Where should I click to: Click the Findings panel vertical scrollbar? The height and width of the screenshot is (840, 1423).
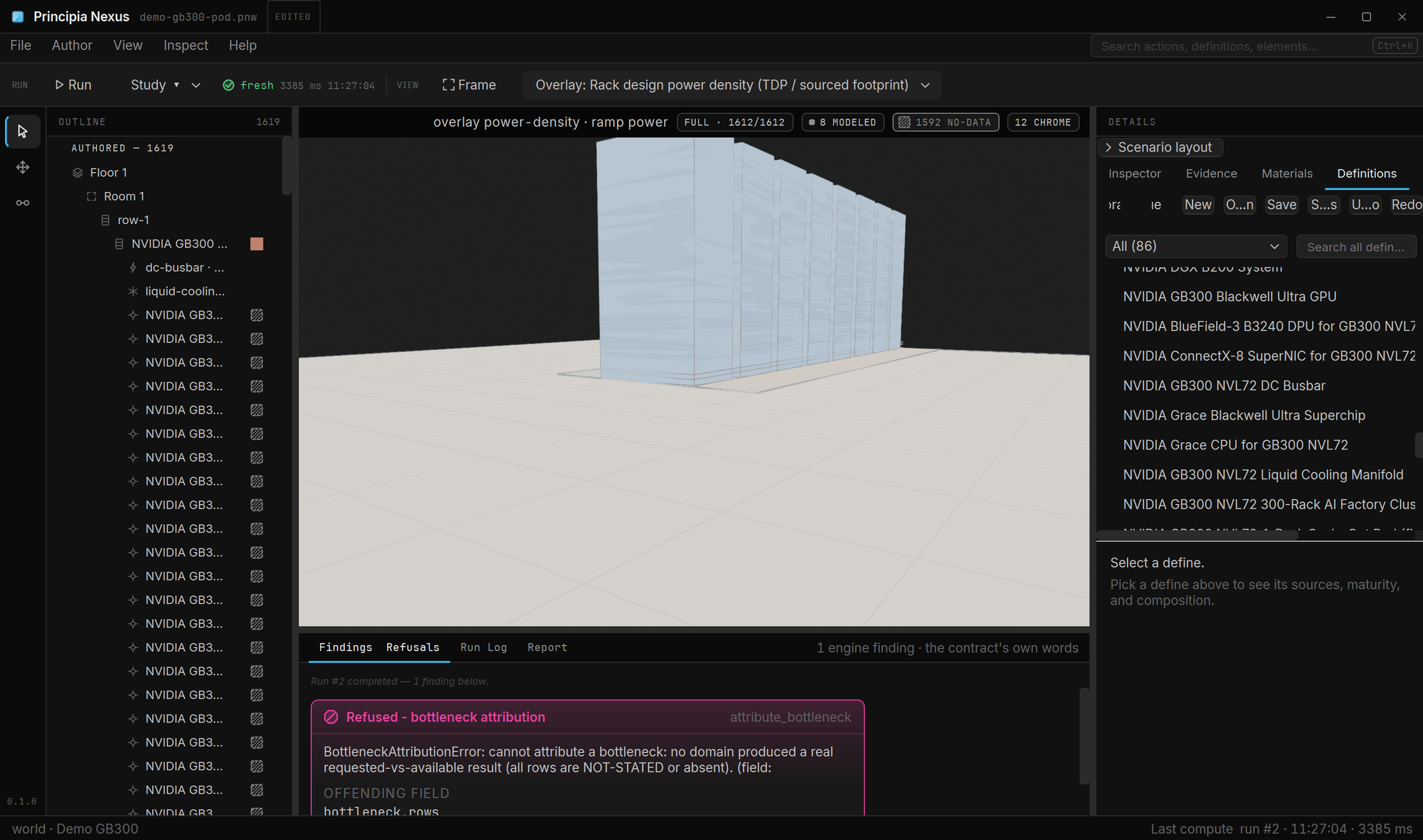[1084, 736]
